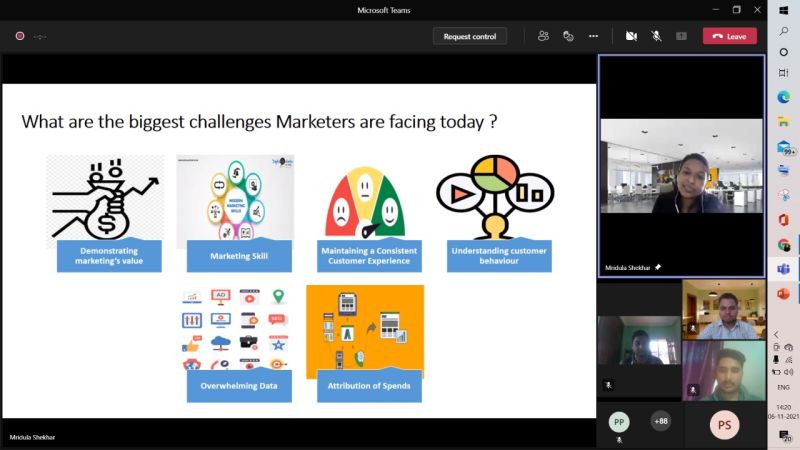The height and width of the screenshot is (450, 800).
Task: Unpin the Mridula Shekhar video
Action: [x=658, y=268]
